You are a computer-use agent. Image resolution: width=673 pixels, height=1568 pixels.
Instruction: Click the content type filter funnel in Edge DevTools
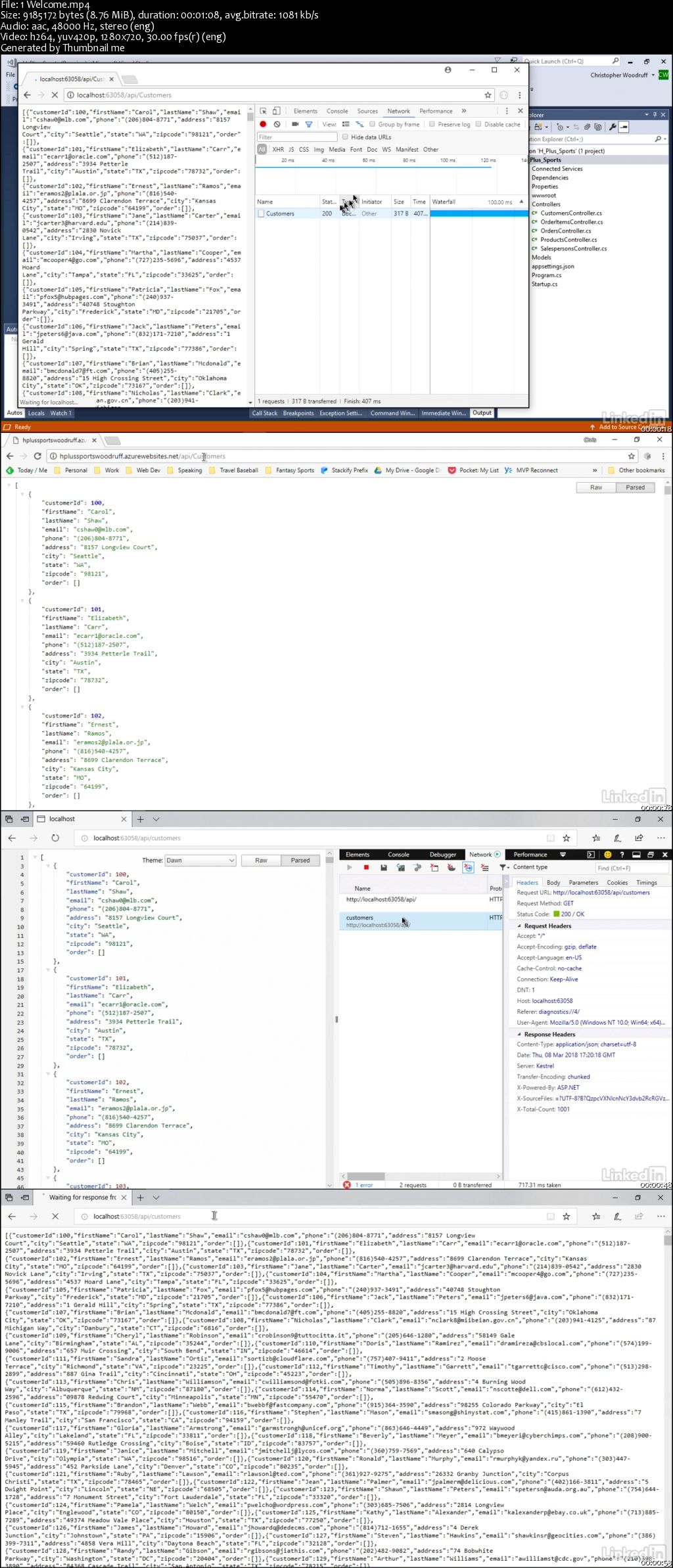503,868
